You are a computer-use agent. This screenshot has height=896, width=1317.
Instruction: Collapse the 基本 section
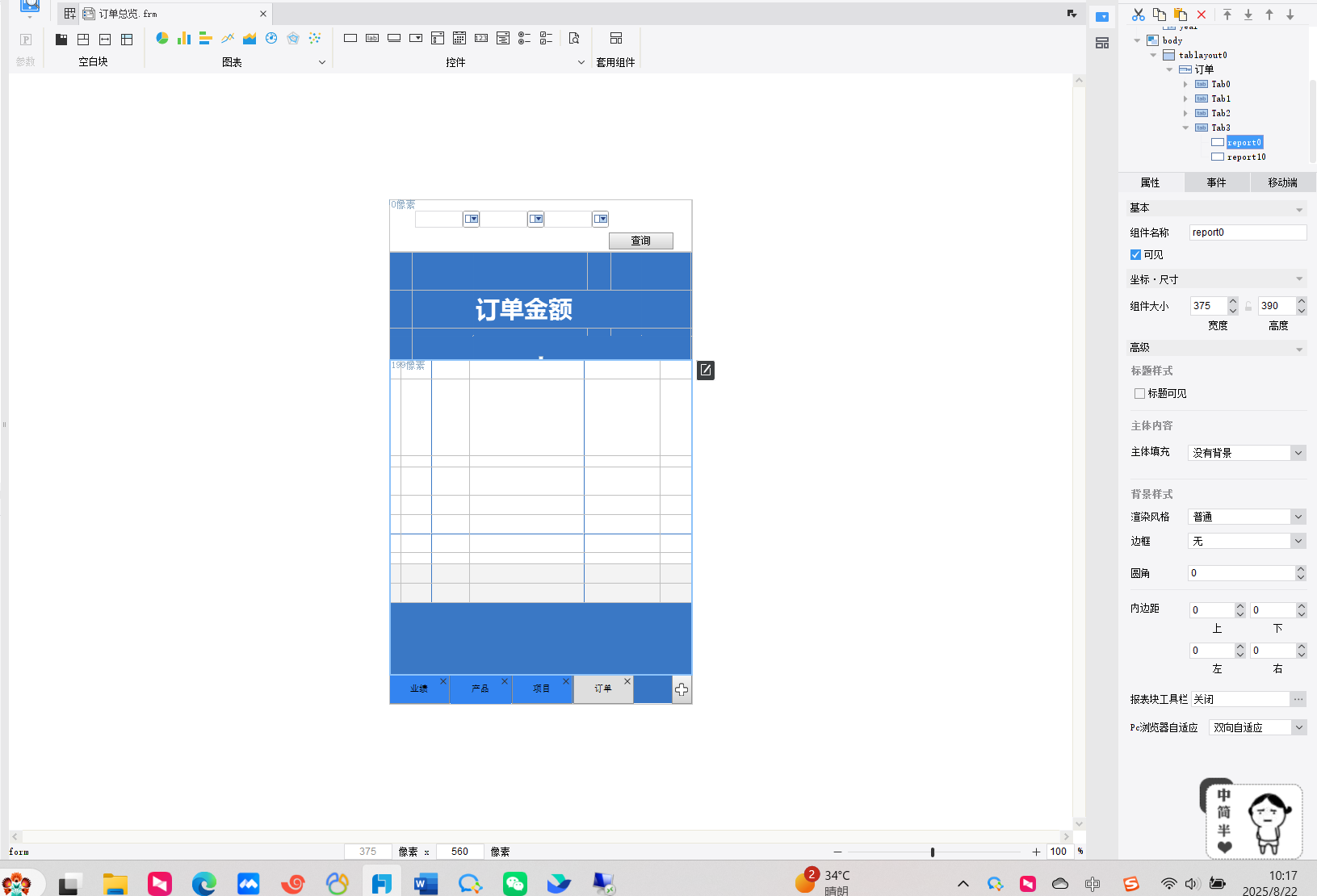point(1299,209)
